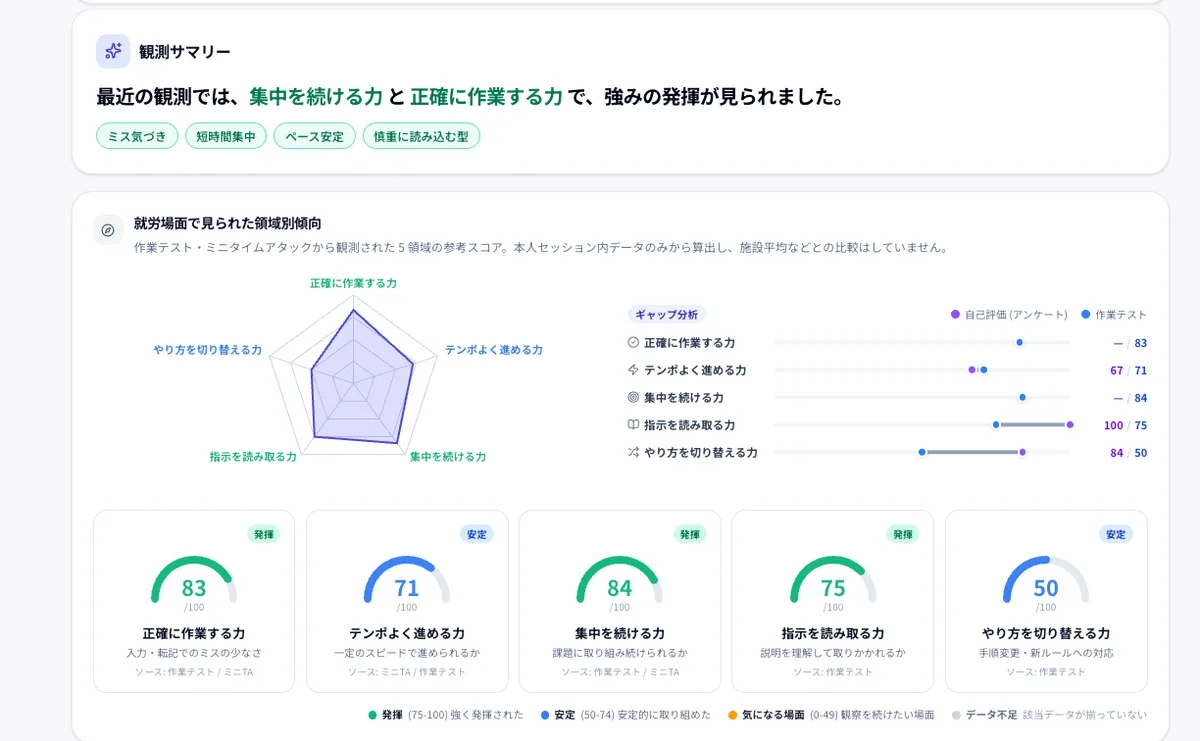Image resolution: width=1200 pixels, height=741 pixels.
Task: Click text 一定のスピードで進められるか
Action: click(x=407, y=653)
